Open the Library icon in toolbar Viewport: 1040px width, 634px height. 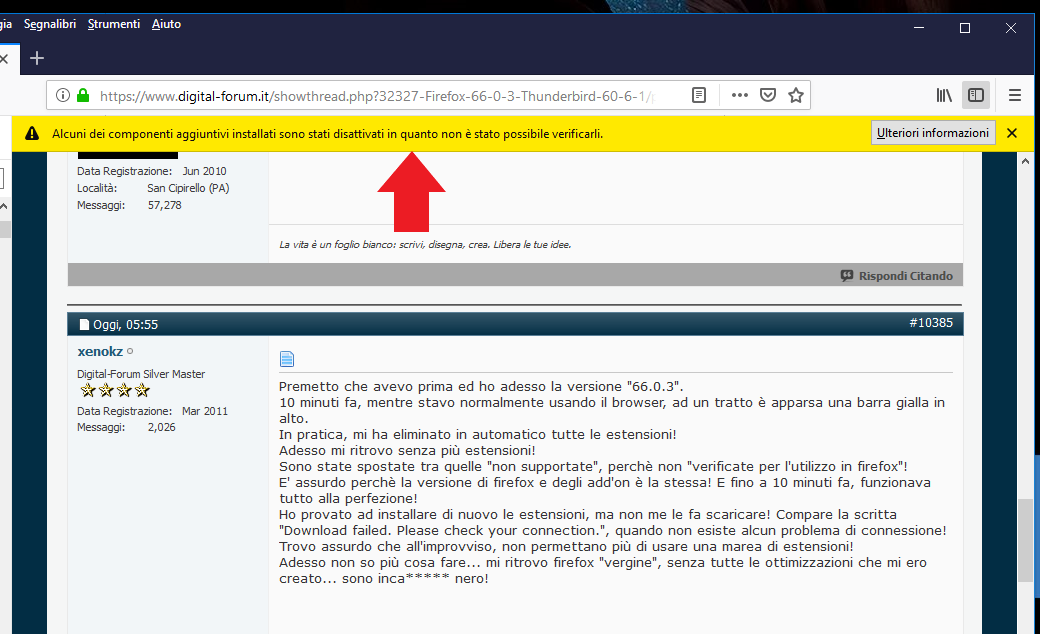[944, 95]
